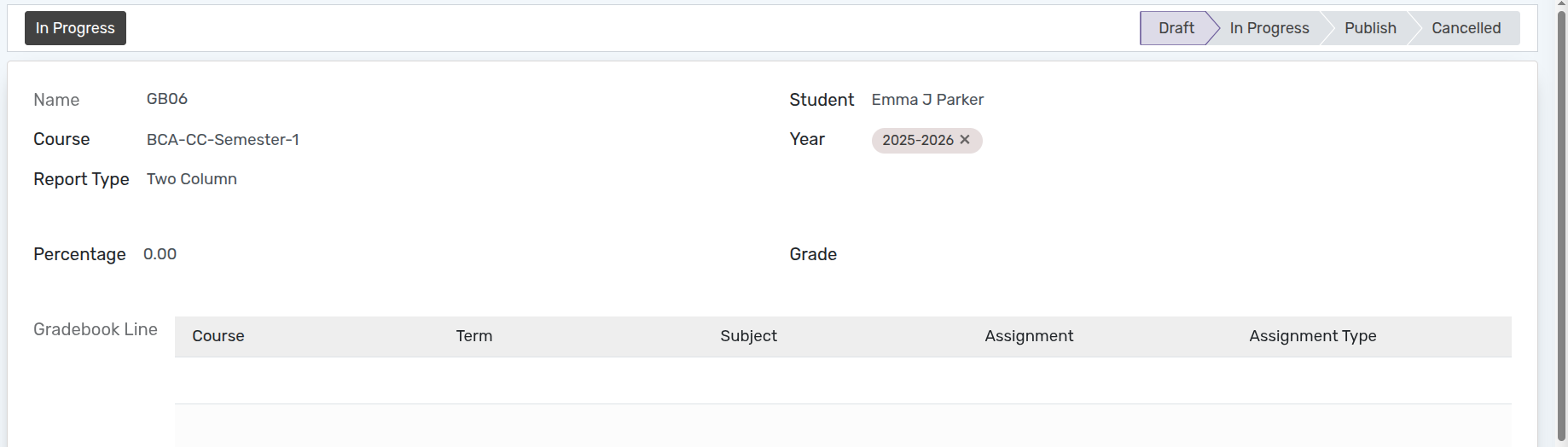
Task: Remove the 2025-2026 year tag
Action: point(965,140)
